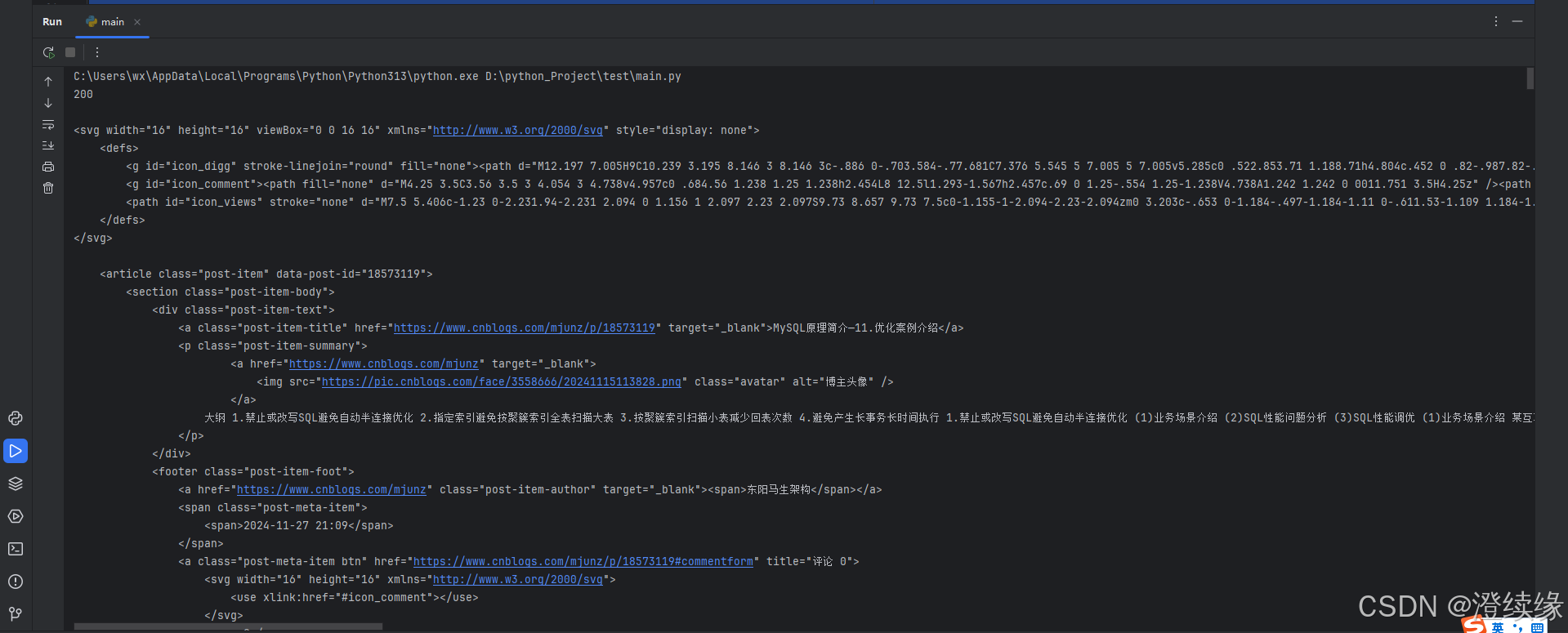Click the Sogou input method S logo

point(1474,625)
